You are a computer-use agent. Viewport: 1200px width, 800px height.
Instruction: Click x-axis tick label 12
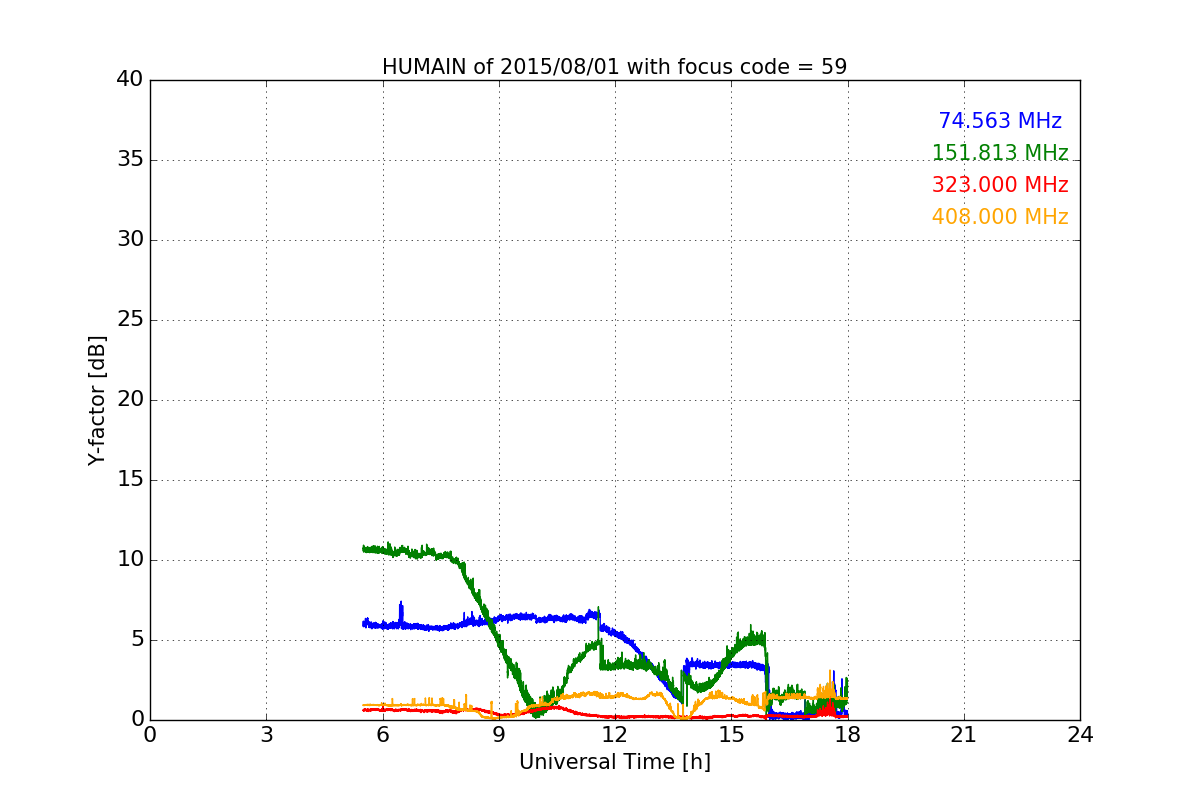coord(615,735)
